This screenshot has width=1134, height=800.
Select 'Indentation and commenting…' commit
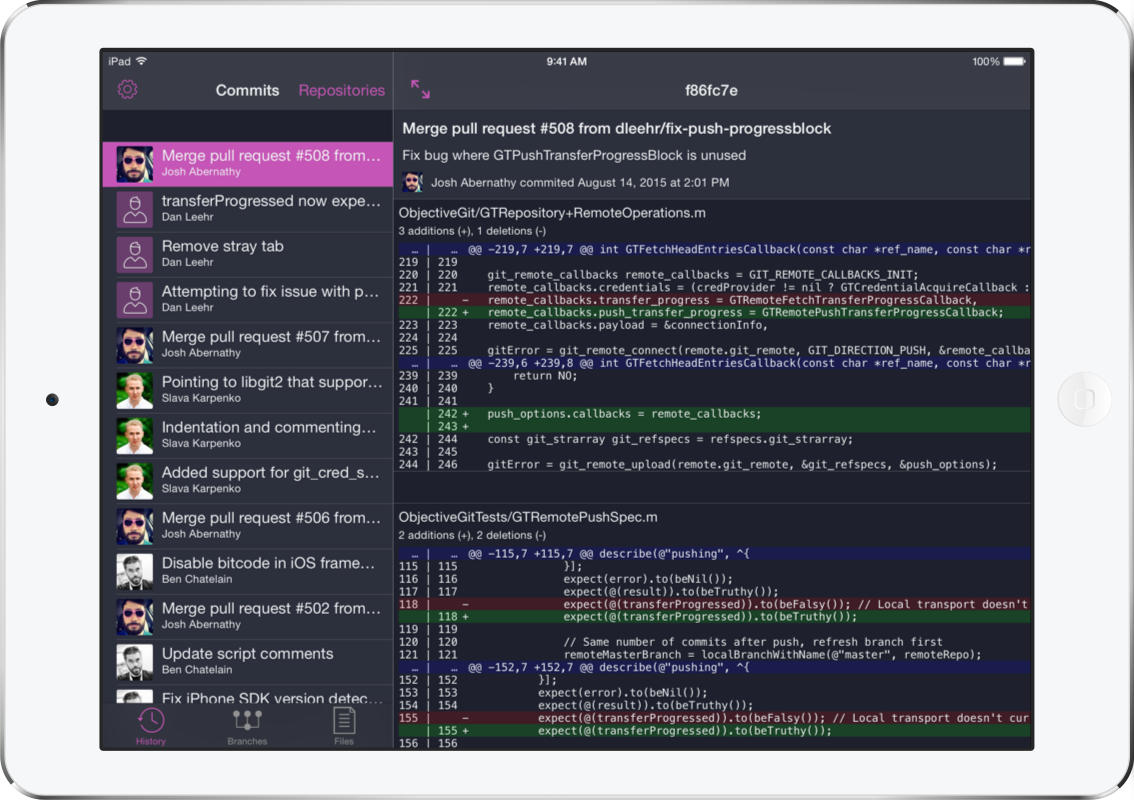click(x=247, y=435)
